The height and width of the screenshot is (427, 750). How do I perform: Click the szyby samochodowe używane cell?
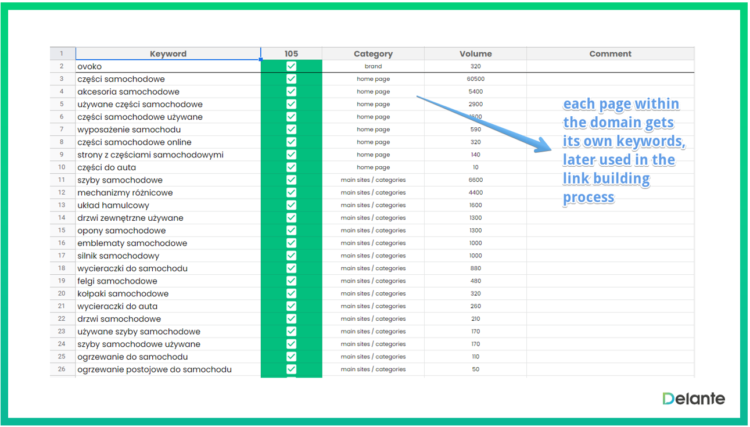point(168,344)
